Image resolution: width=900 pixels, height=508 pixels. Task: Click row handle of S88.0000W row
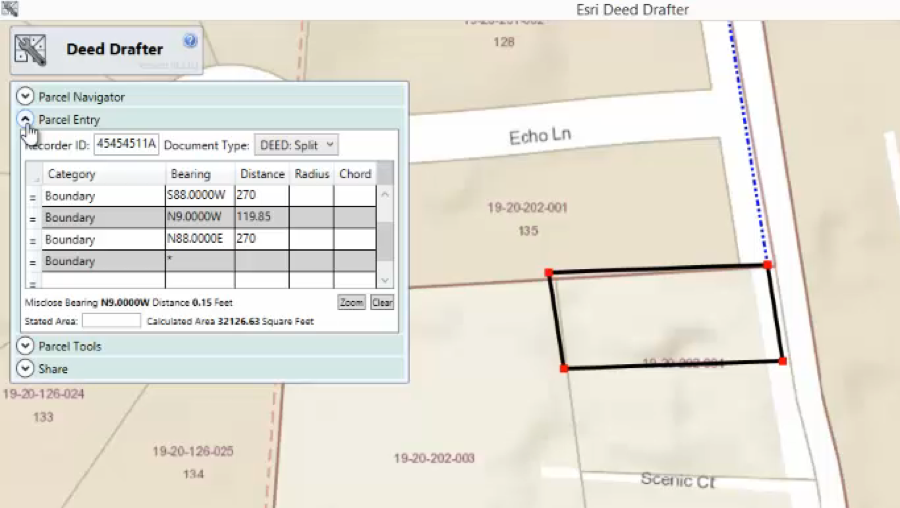click(x=33, y=197)
